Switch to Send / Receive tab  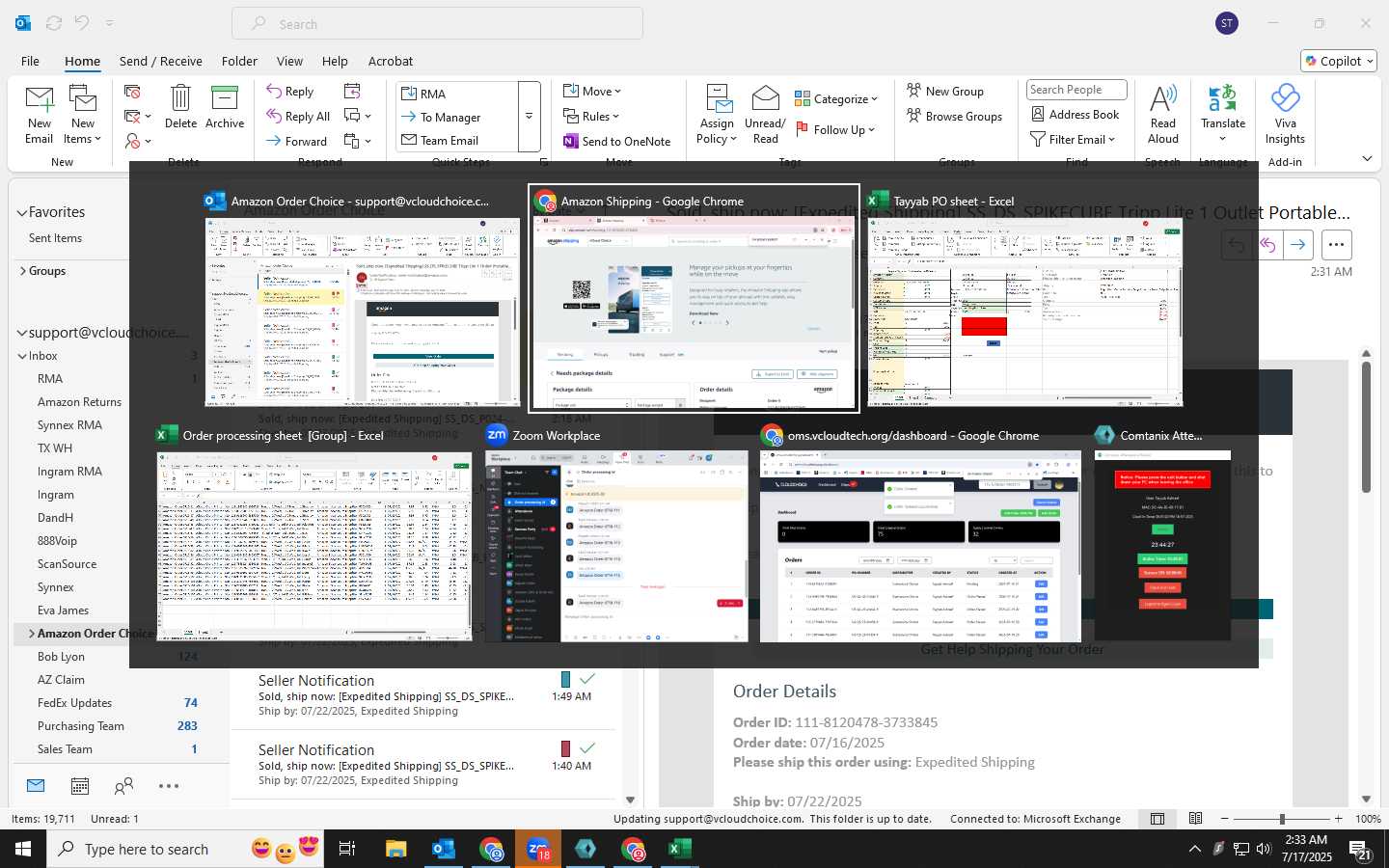pyautogui.click(x=161, y=61)
